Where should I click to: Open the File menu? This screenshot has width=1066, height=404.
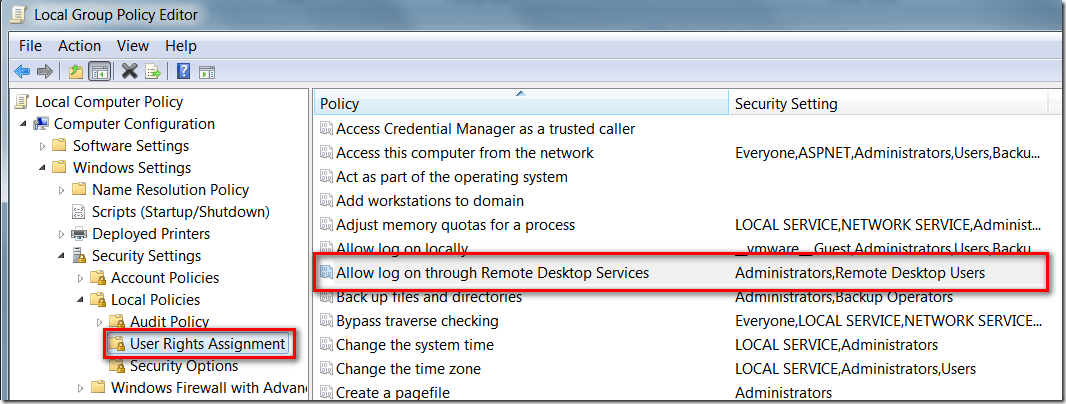pos(30,46)
